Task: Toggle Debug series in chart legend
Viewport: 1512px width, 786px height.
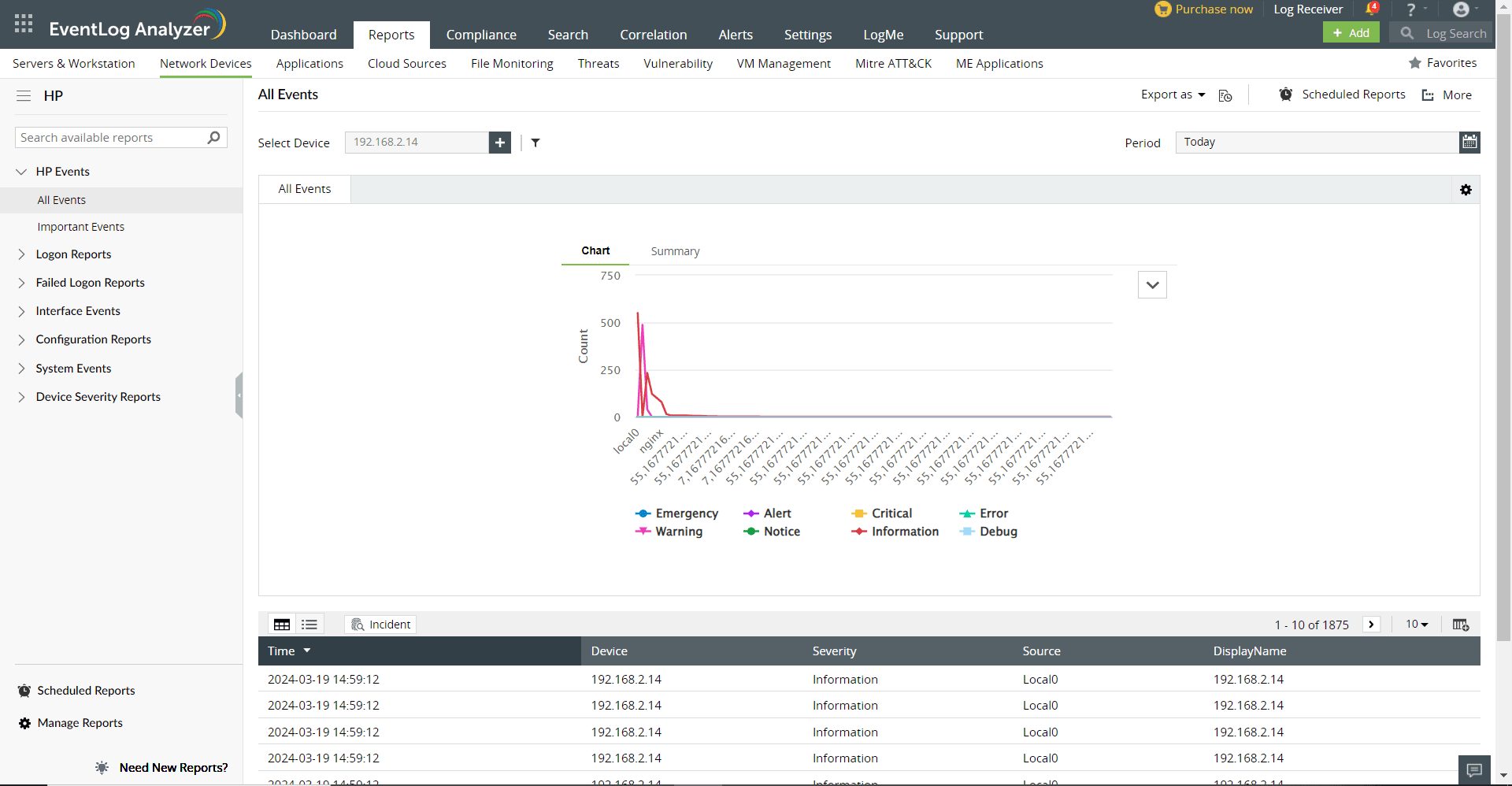Action: click(x=988, y=532)
